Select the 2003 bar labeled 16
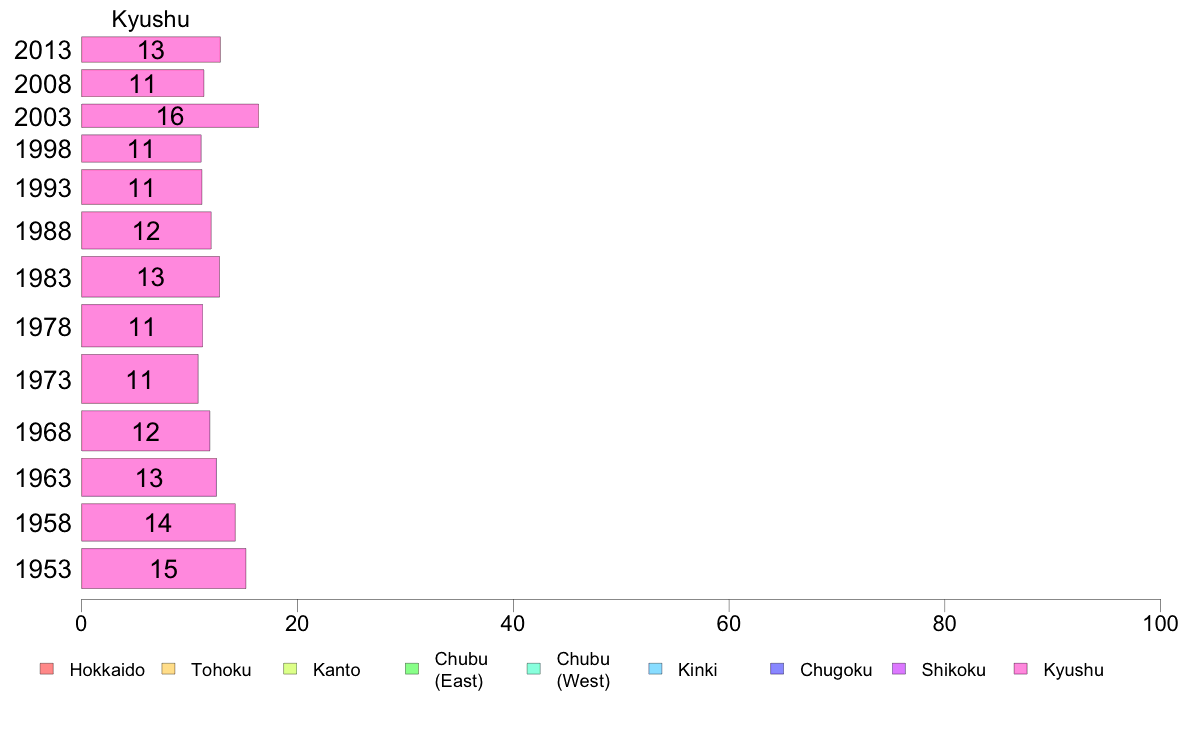This screenshot has height=736, width=1188. (170, 116)
